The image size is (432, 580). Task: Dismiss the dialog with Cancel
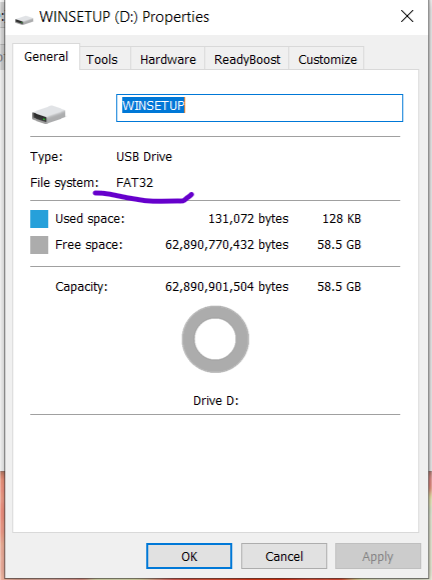(x=284, y=556)
